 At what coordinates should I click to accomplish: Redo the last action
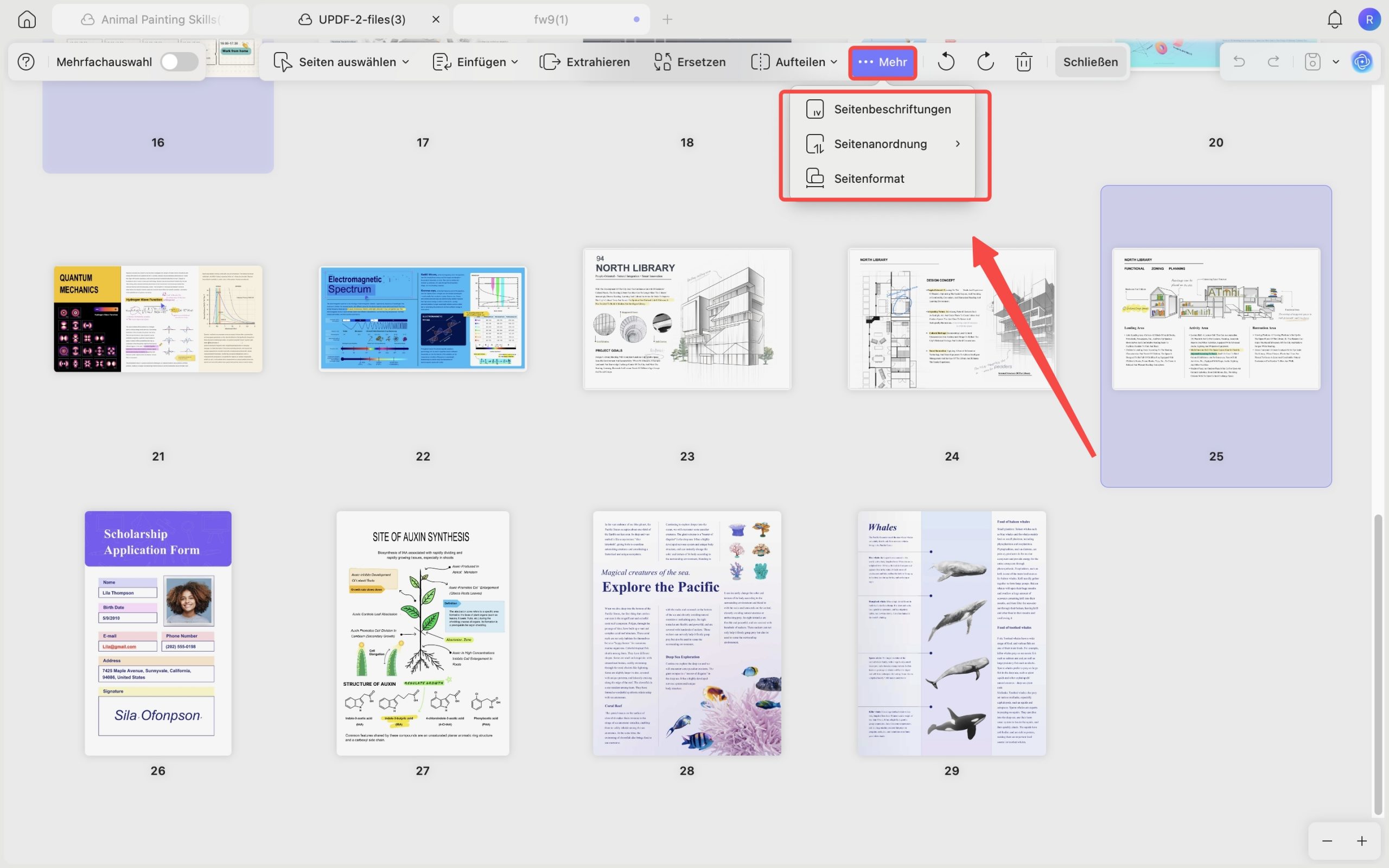pyautogui.click(x=1273, y=61)
